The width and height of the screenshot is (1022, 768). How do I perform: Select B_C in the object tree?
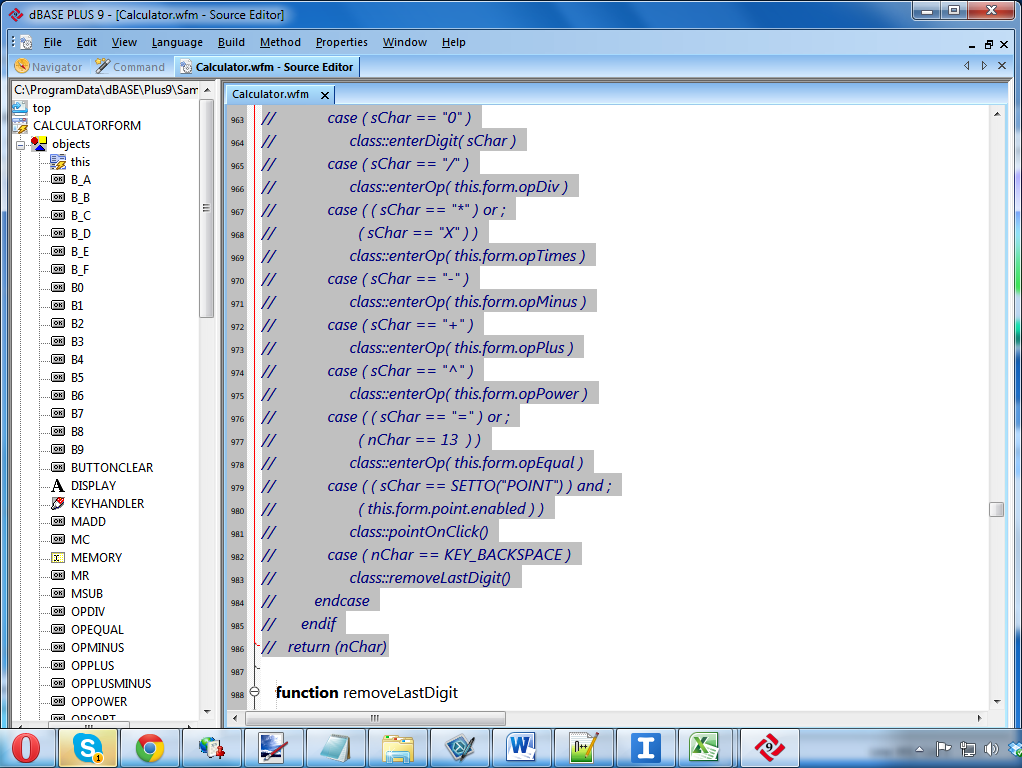click(x=81, y=216)
